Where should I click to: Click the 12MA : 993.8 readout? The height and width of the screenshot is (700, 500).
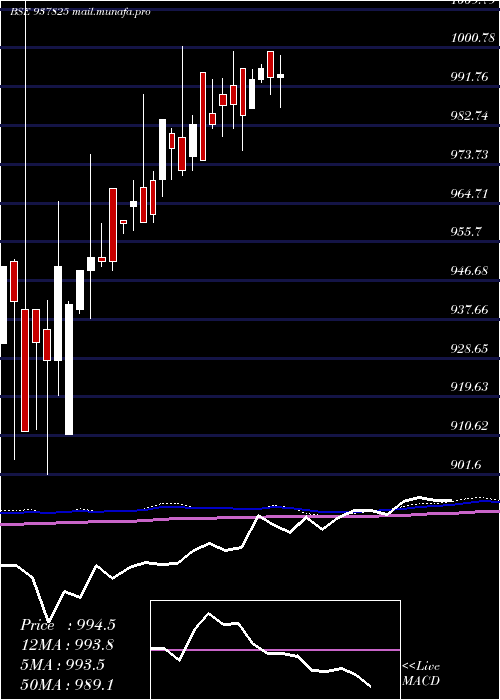click(67, 645)
